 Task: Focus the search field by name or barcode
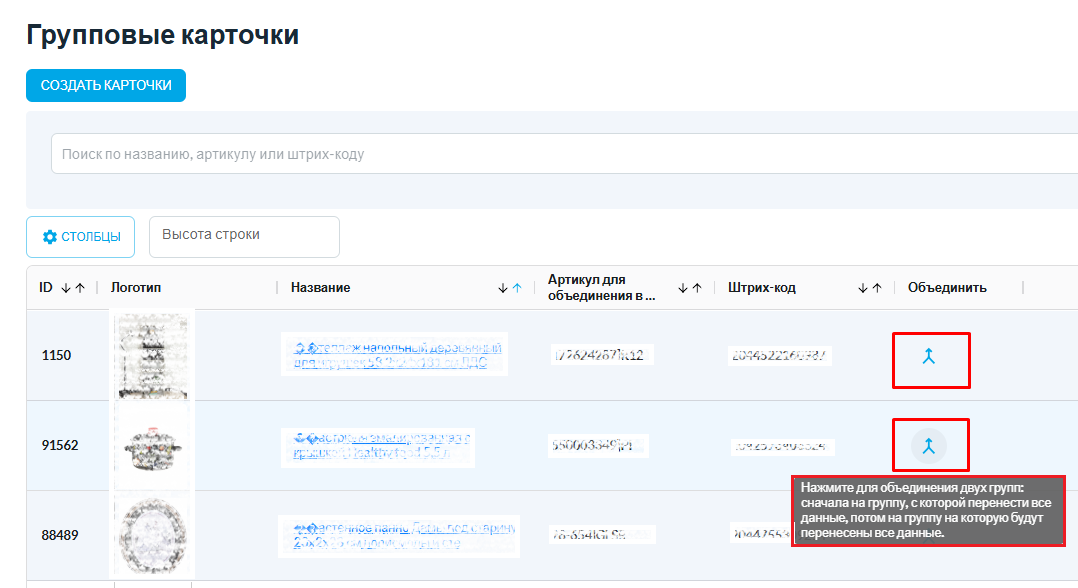(x=564, y=154)
